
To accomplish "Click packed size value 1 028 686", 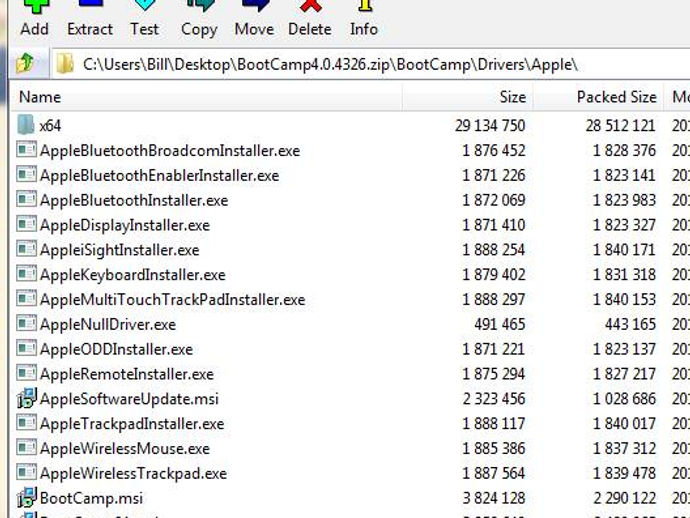I will tap(624, 399).
